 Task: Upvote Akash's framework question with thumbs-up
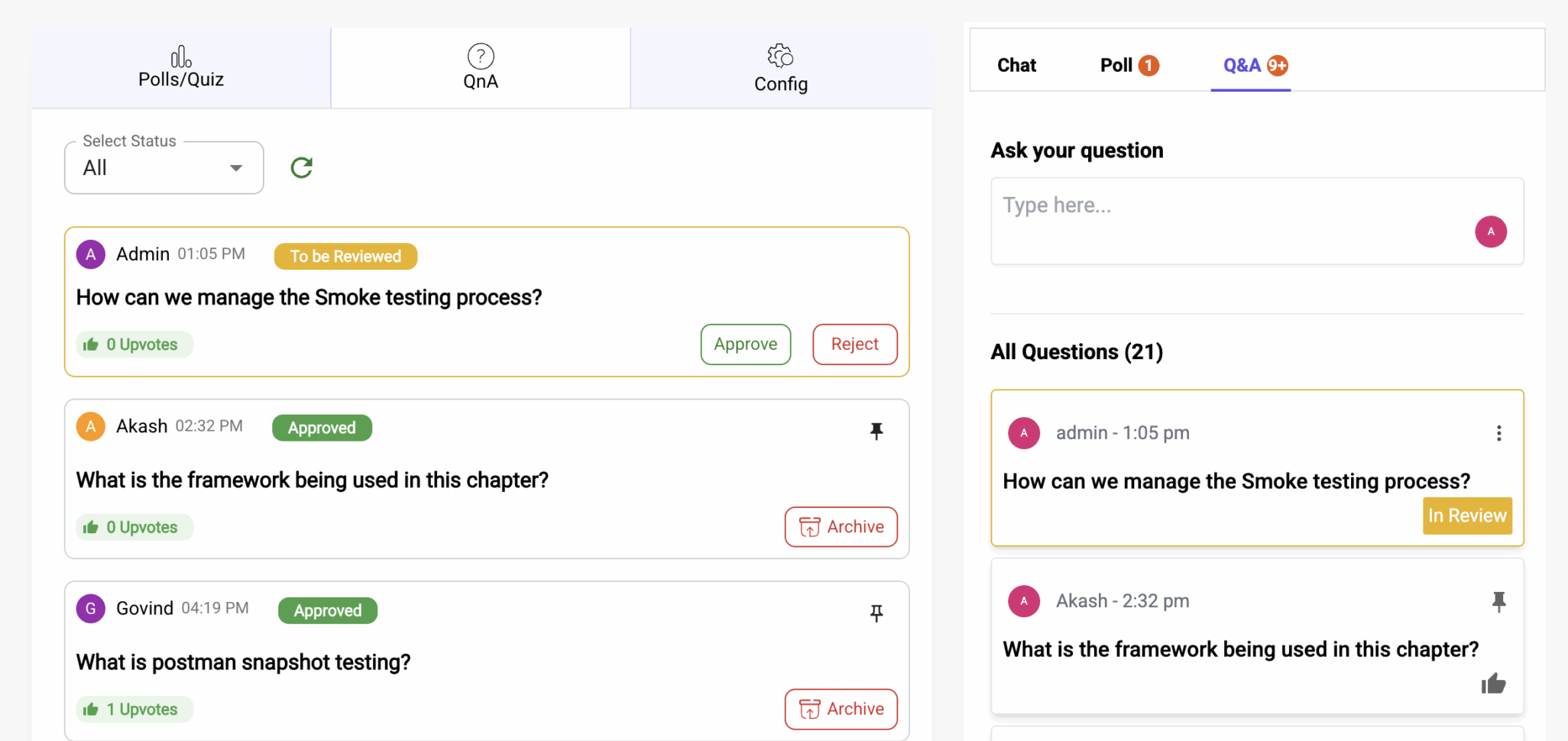tap(1493, 683)
